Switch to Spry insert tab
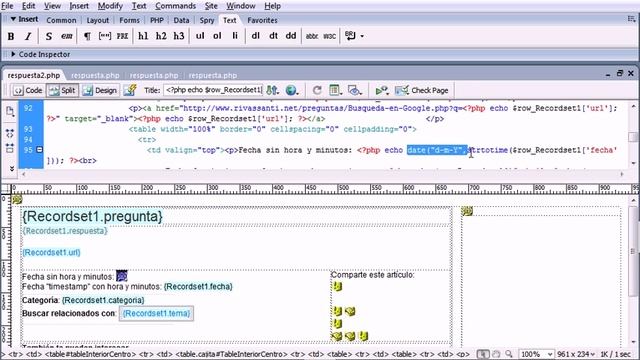The height and width of the screenshot is (360, 640). click(207, 20)
